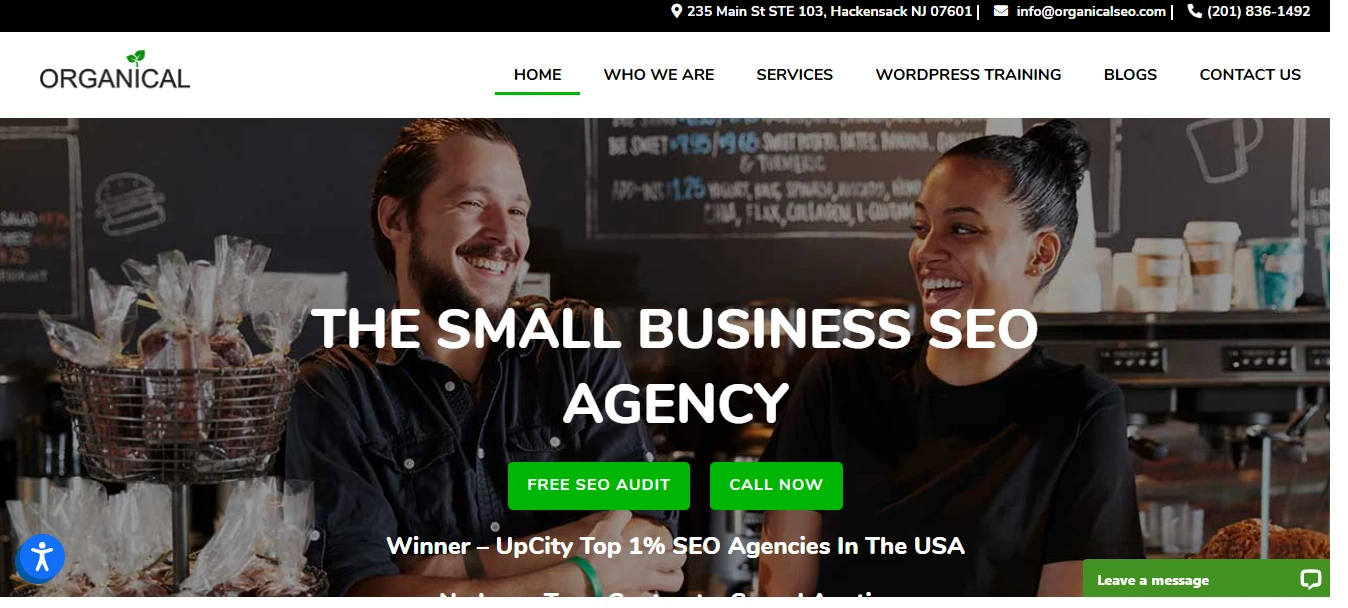Click the envelope email icon
The width and height of the screenshot is (1348, 608).
[x=1001, y=12]
